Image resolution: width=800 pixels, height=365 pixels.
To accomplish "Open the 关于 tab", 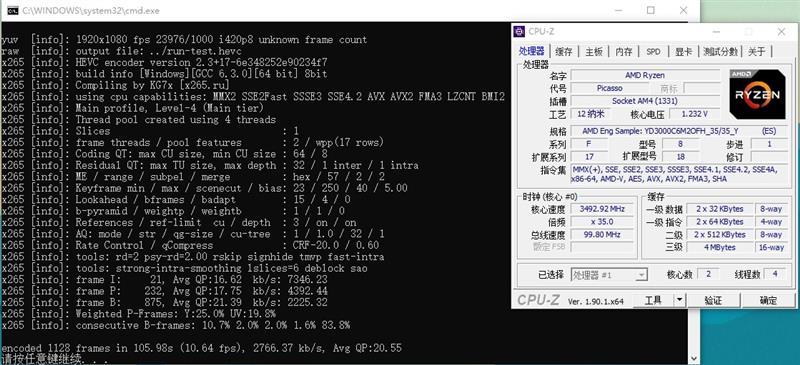I will pos(757,52).
